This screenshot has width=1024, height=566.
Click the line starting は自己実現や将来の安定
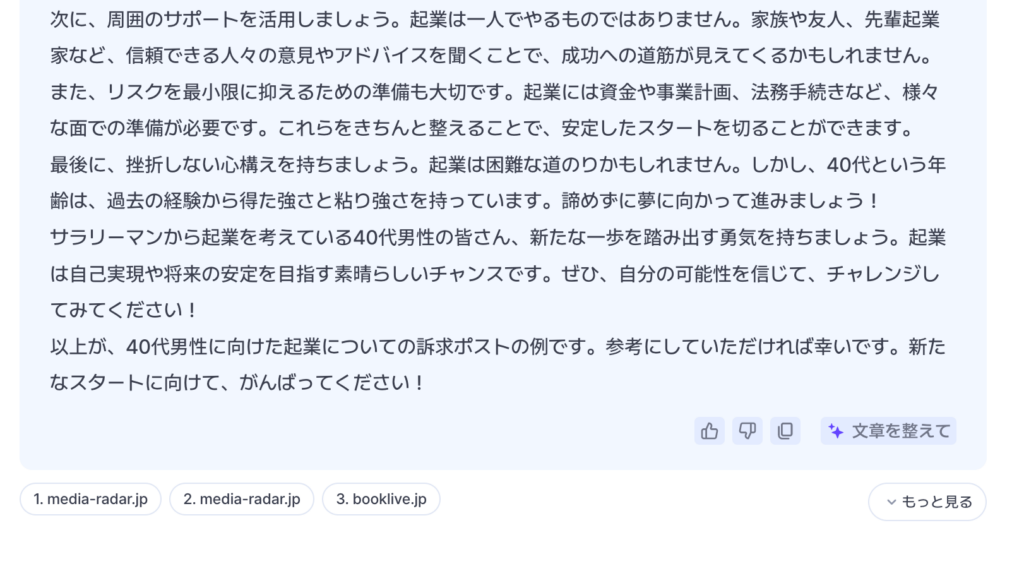click(x=495, y=274)
